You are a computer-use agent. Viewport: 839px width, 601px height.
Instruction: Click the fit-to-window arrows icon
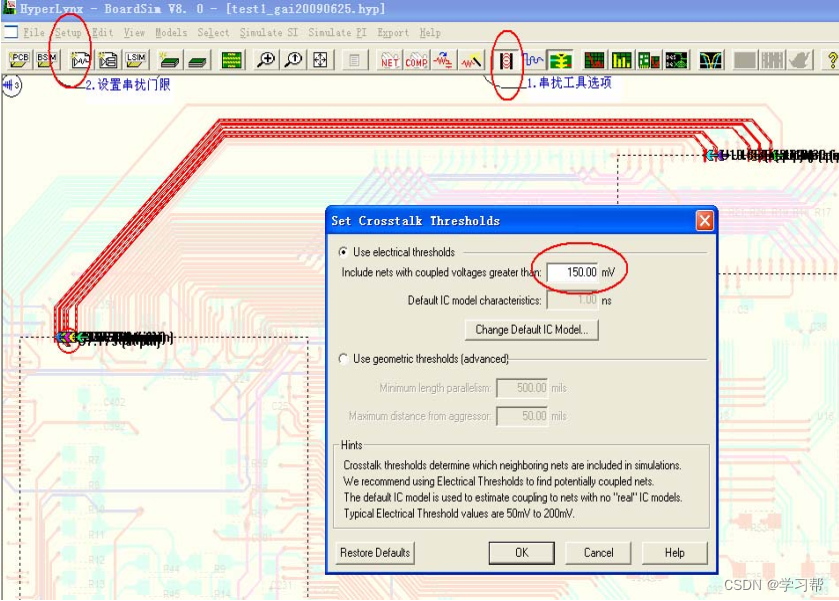point(321,60)
